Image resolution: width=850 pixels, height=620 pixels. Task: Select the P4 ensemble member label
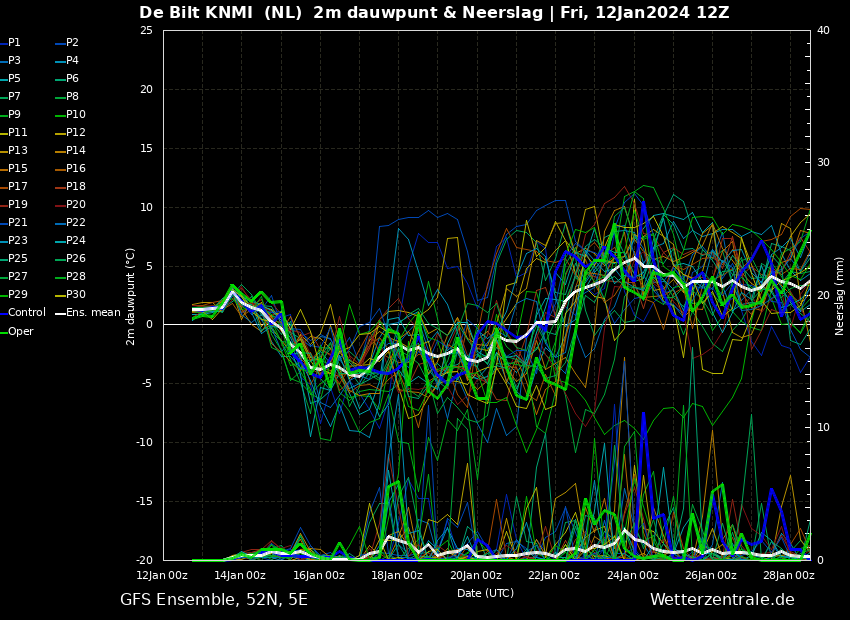[x=68, y=60]
